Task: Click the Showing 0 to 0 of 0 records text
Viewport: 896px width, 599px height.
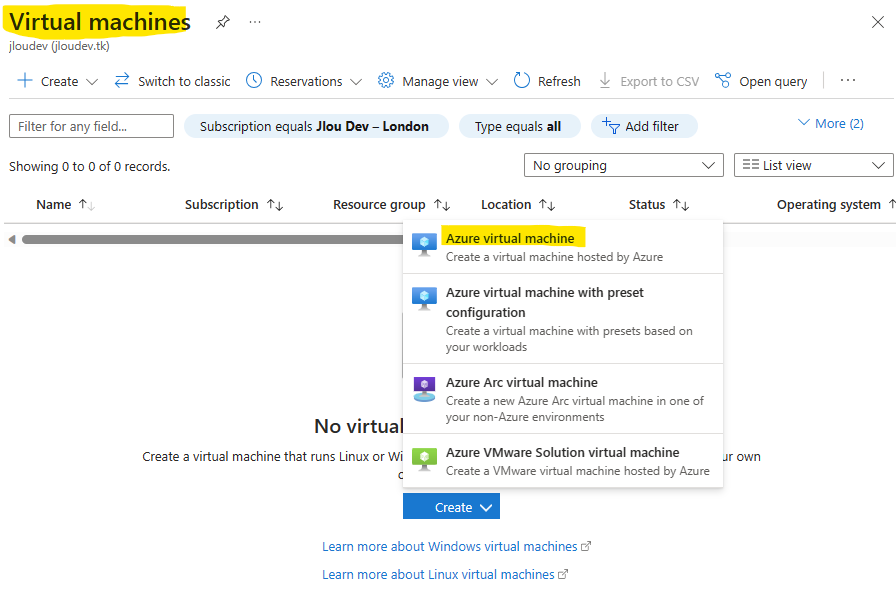Action: click(x=90, y=166)
